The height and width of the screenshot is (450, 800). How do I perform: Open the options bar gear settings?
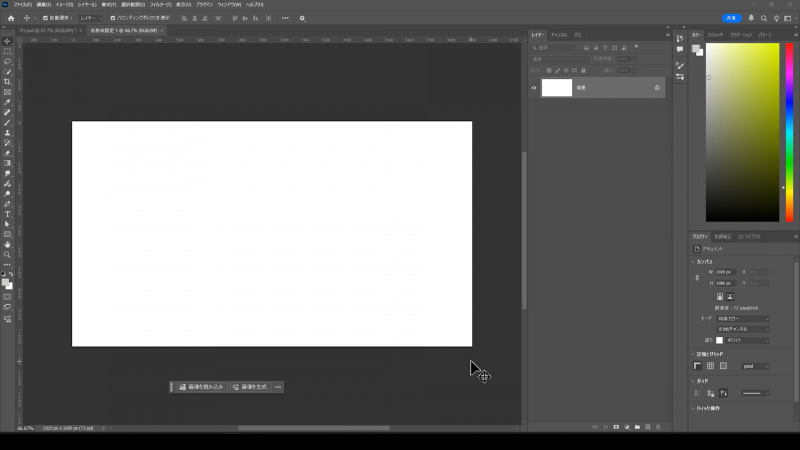pyautogui.click(x=302, y=18)
